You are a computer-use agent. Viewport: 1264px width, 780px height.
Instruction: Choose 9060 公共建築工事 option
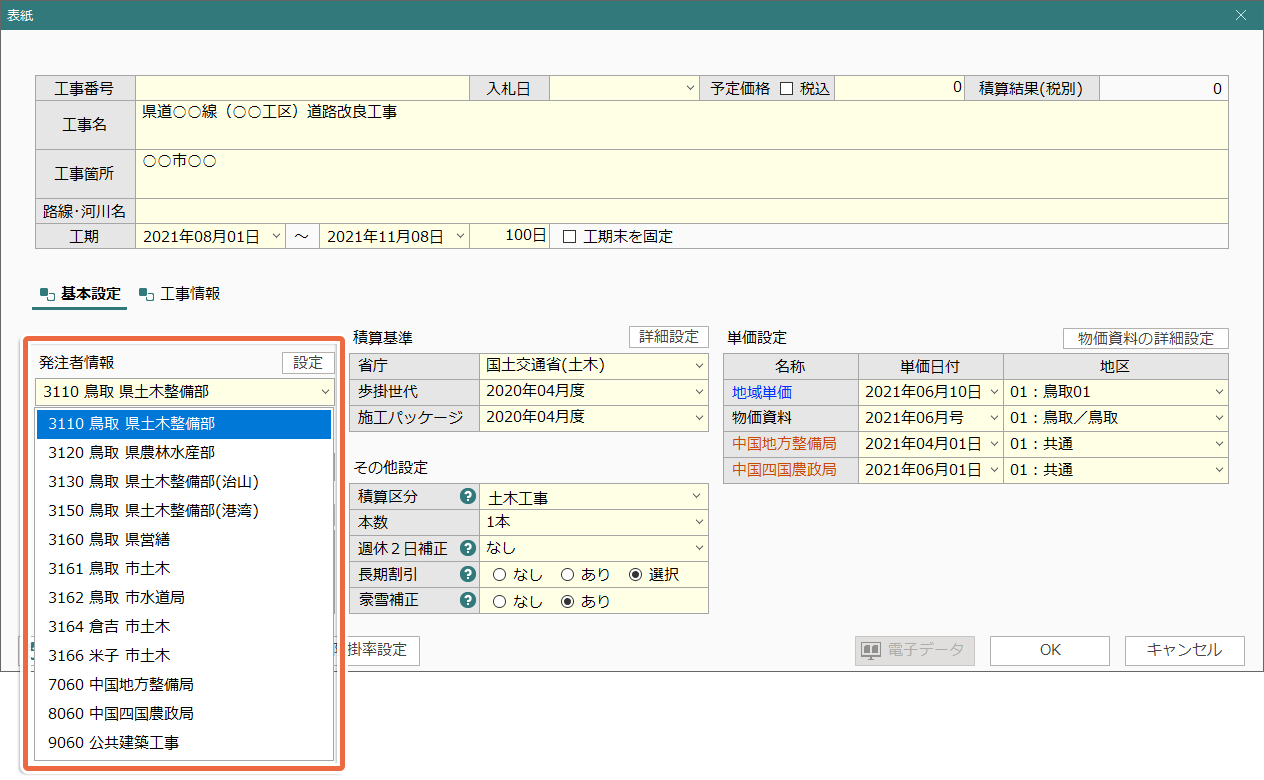click(184, 743)
